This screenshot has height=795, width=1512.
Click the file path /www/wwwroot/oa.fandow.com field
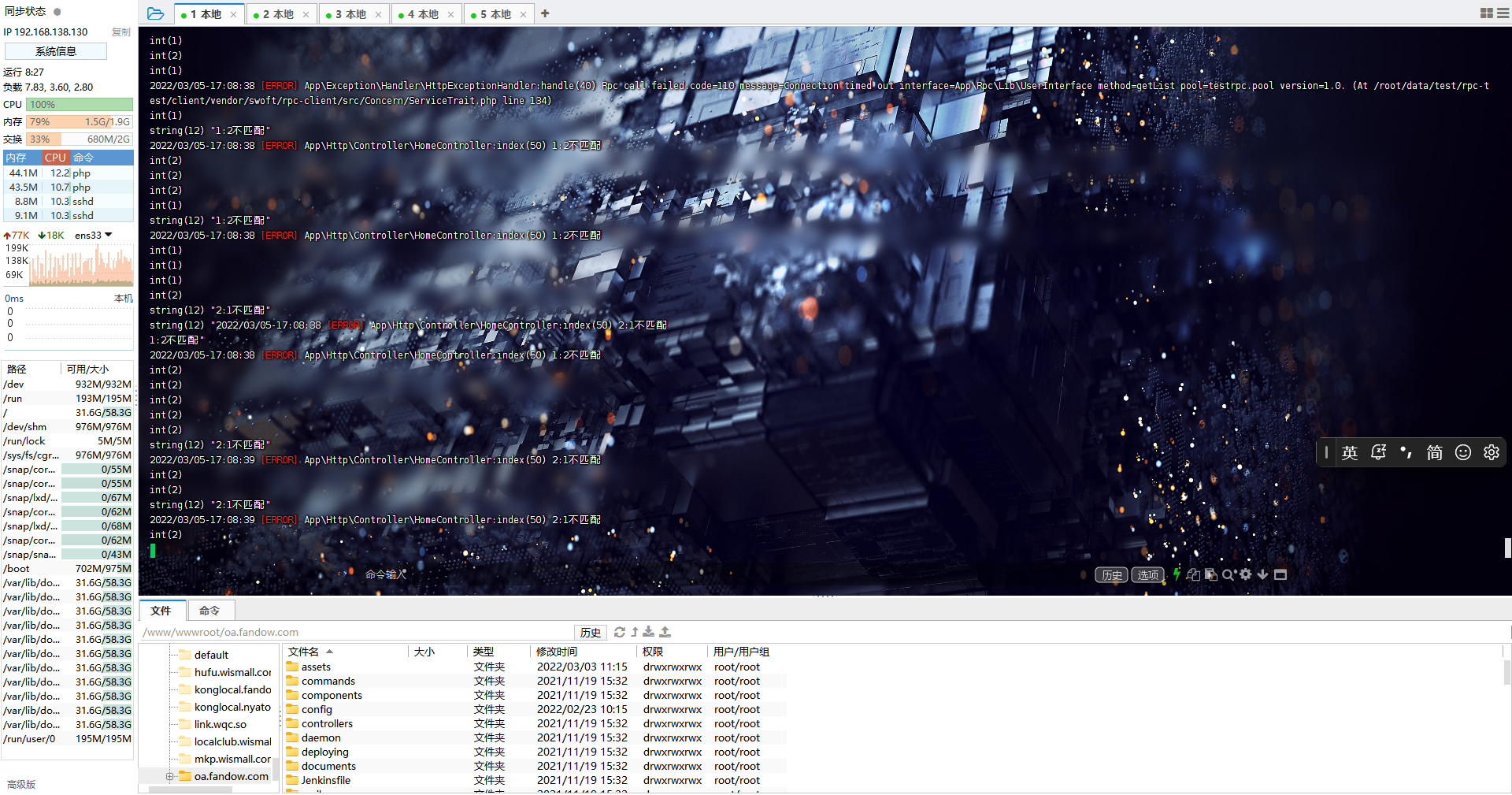(358, 632)
